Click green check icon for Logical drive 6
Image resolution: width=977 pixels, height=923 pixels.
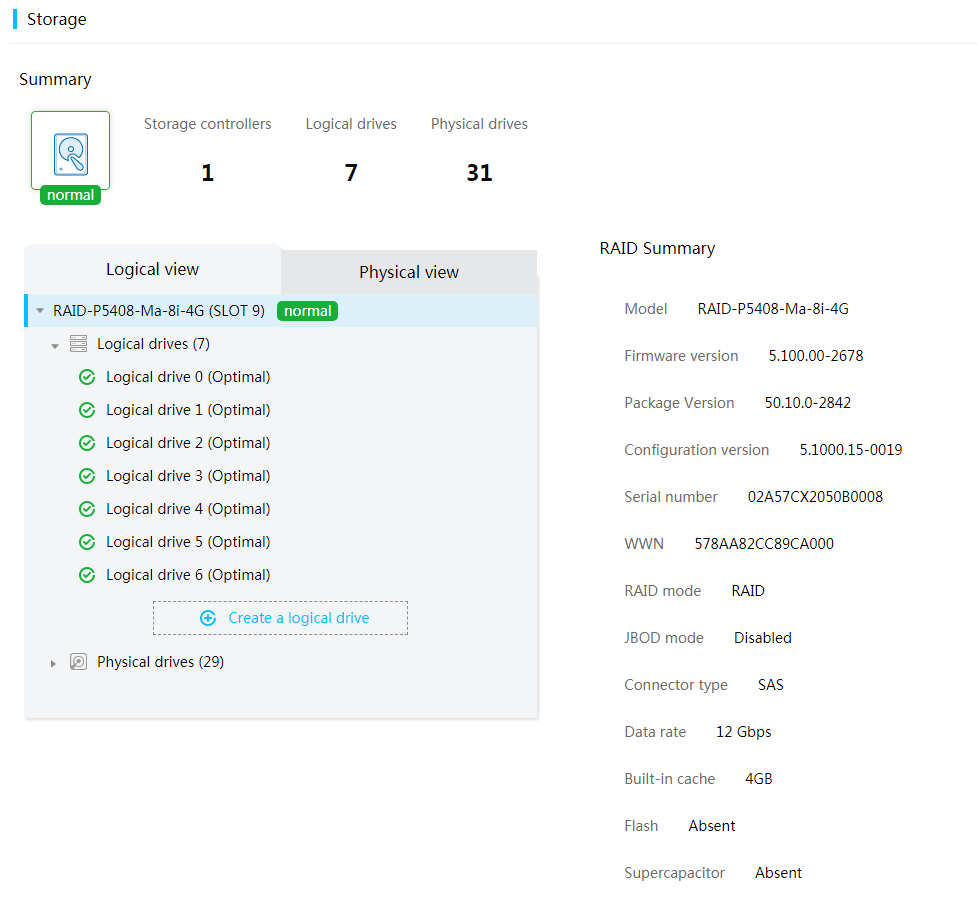pos(87,575)
